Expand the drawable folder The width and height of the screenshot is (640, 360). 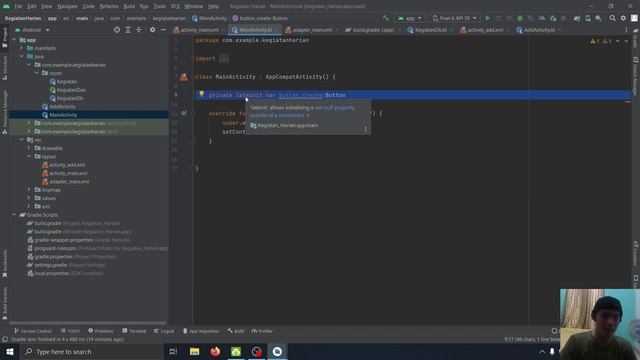29,148
